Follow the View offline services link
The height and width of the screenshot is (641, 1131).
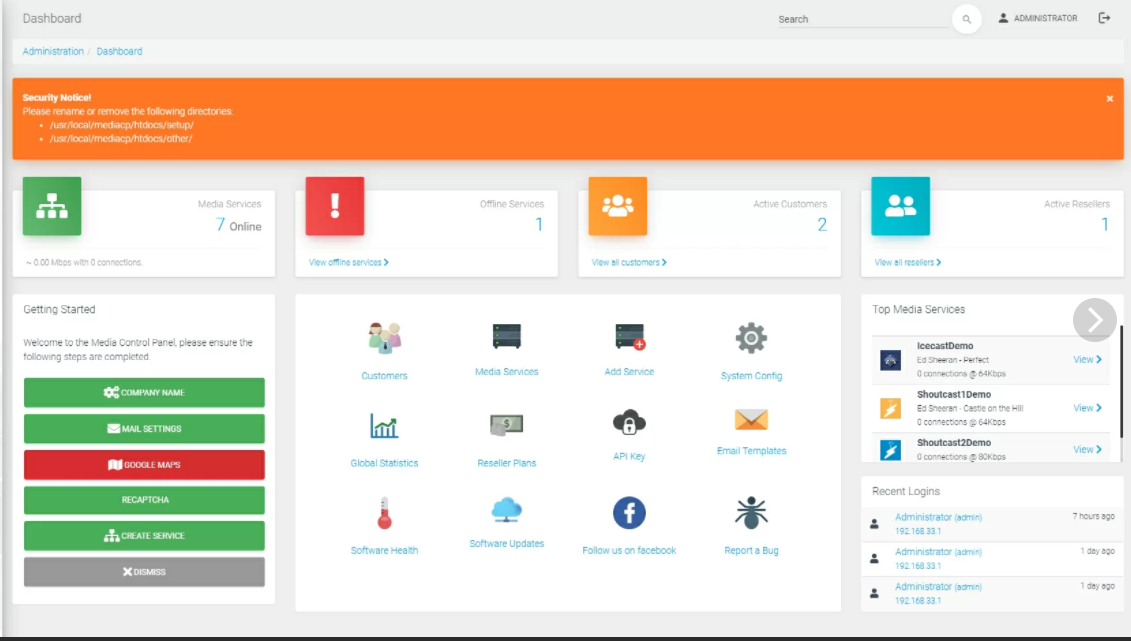click(x=348, y=263)
